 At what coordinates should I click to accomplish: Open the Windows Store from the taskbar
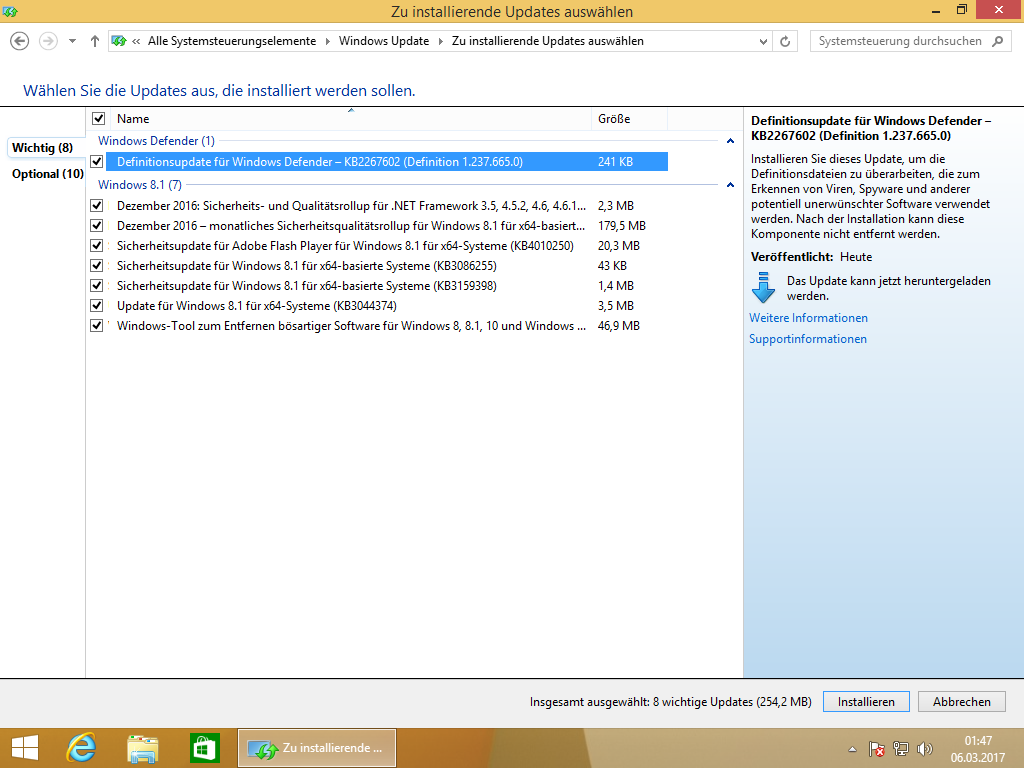tap(204, 748)
